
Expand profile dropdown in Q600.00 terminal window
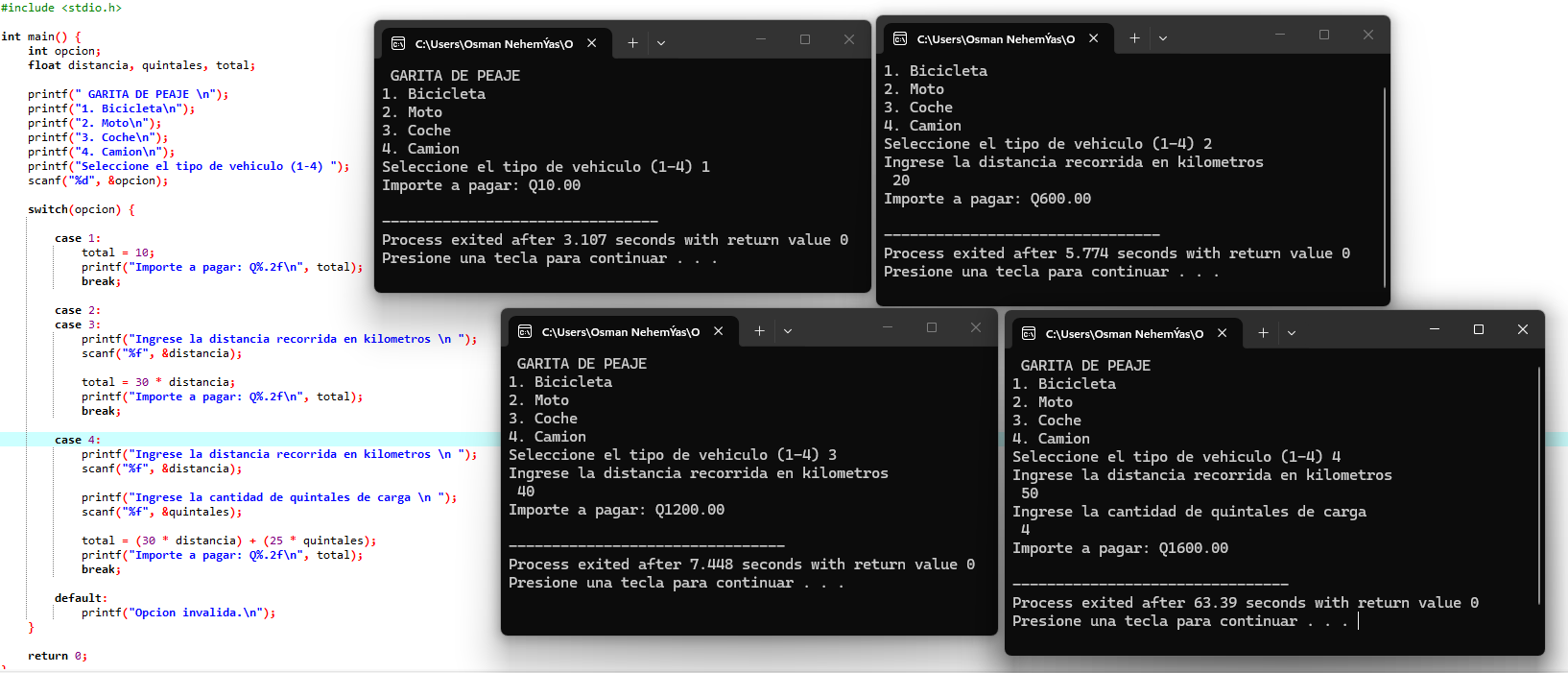pos(1163,38)
